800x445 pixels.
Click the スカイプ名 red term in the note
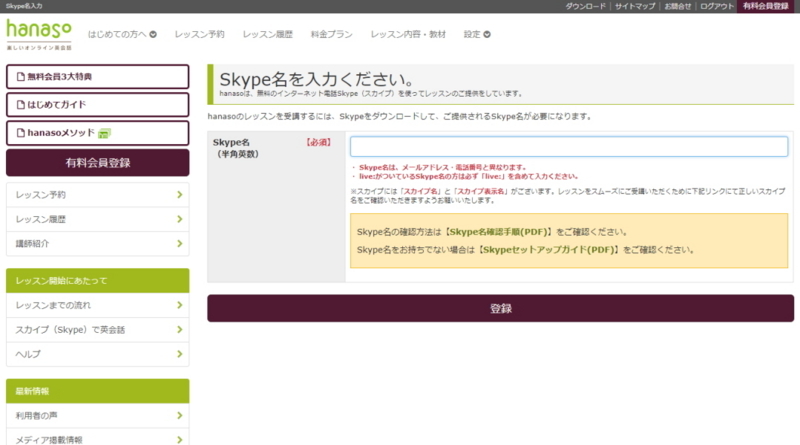tap(420, 191)
